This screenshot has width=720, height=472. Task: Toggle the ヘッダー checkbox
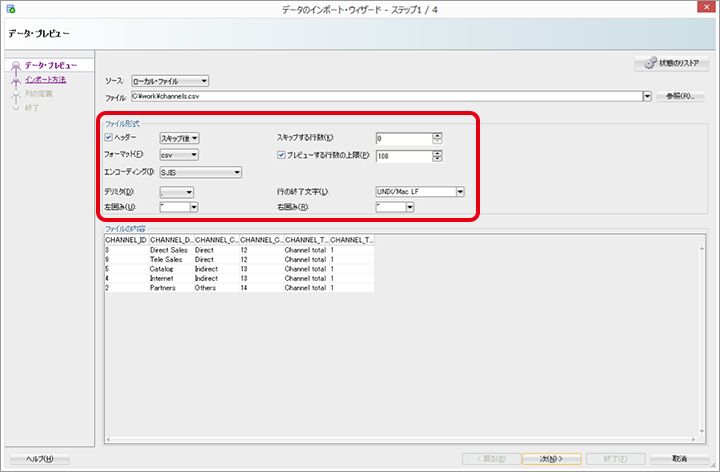(x=110, y=137)
